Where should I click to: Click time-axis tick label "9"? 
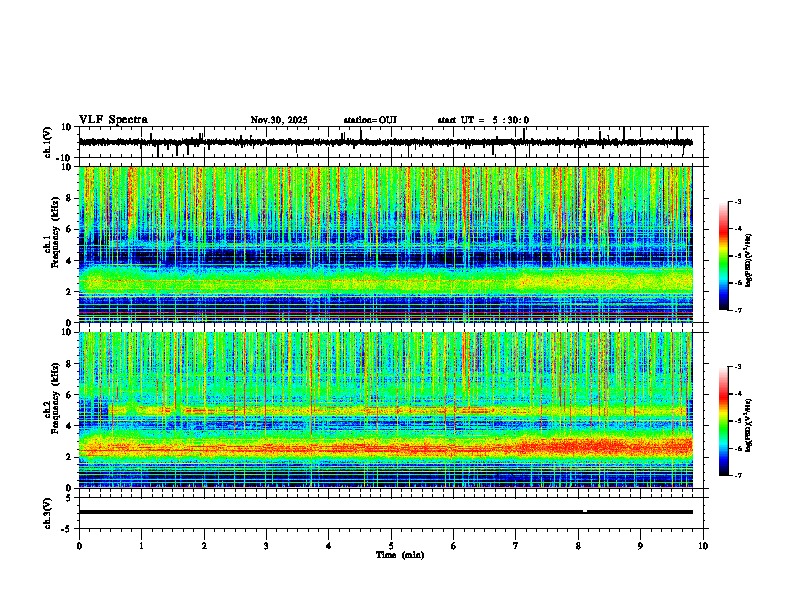pyautogui.click(x=640, y=546)
